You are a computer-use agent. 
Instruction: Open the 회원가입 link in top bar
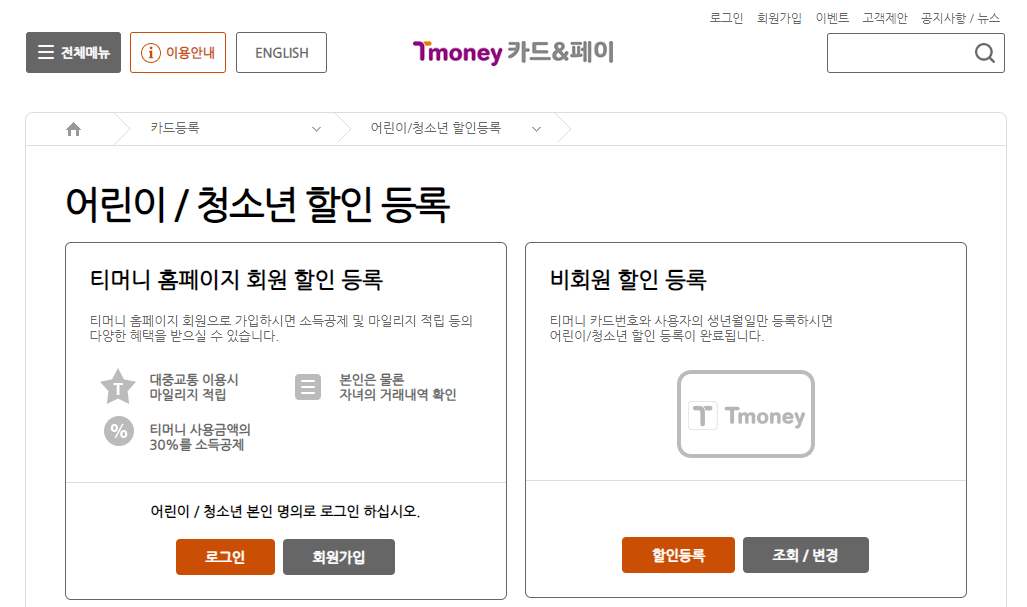pyautogui.click(x=779, y=18)
